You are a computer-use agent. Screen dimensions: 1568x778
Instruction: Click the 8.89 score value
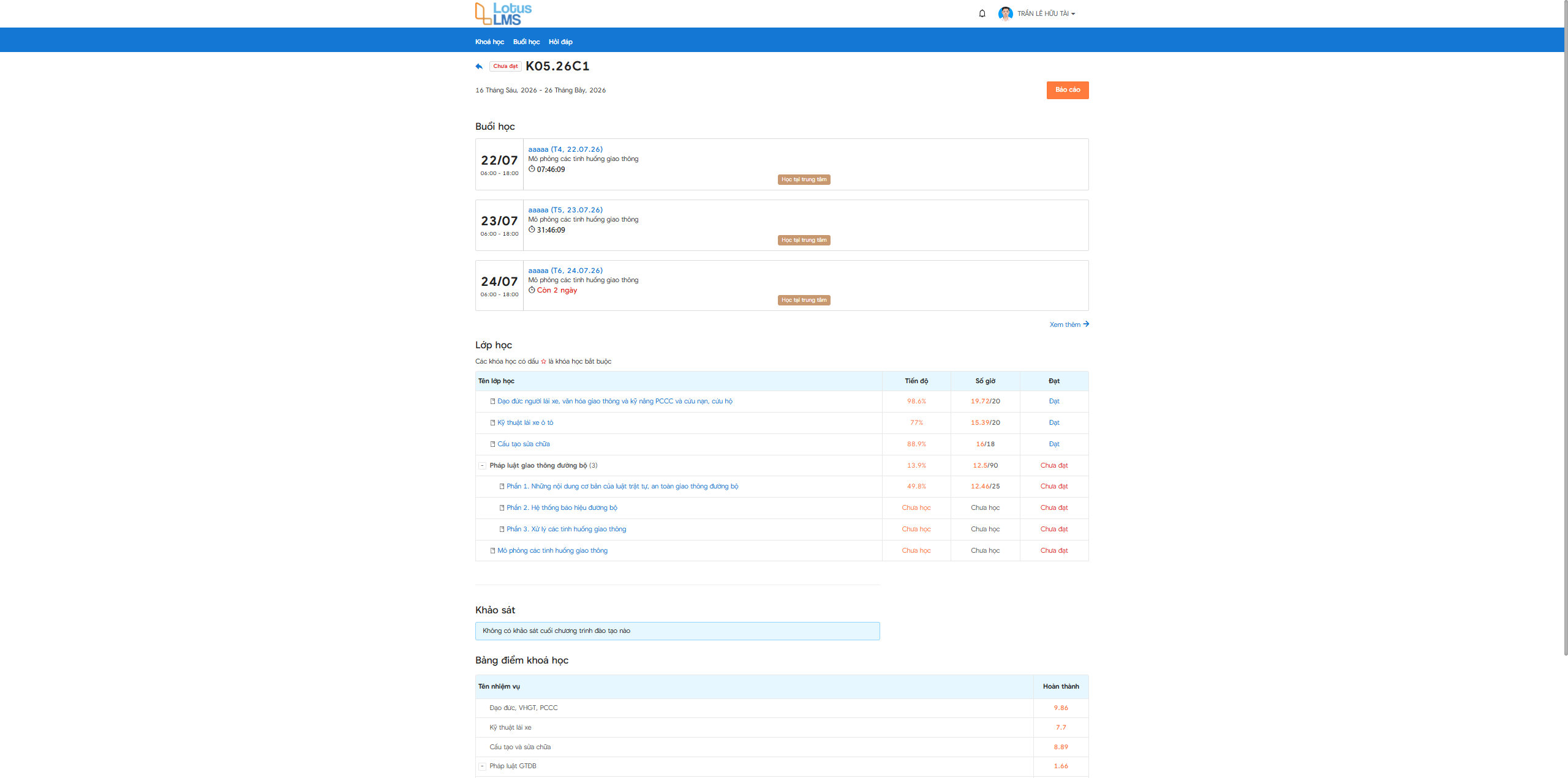[x=1061, y=747]
